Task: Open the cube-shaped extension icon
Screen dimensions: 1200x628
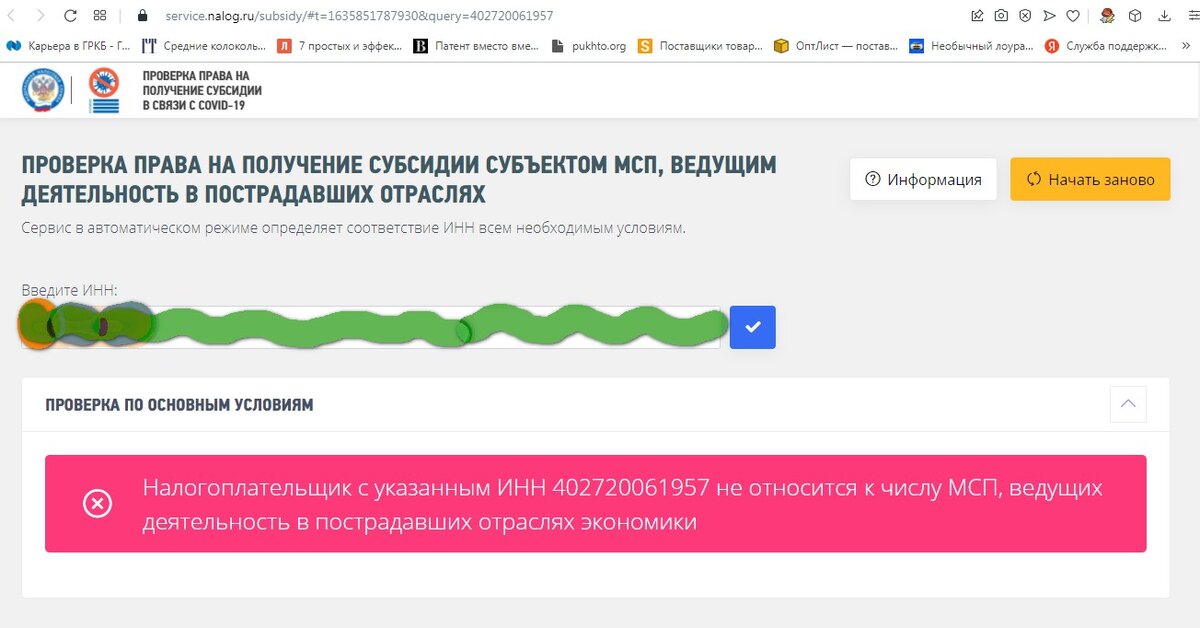Action: [1135, 15]
